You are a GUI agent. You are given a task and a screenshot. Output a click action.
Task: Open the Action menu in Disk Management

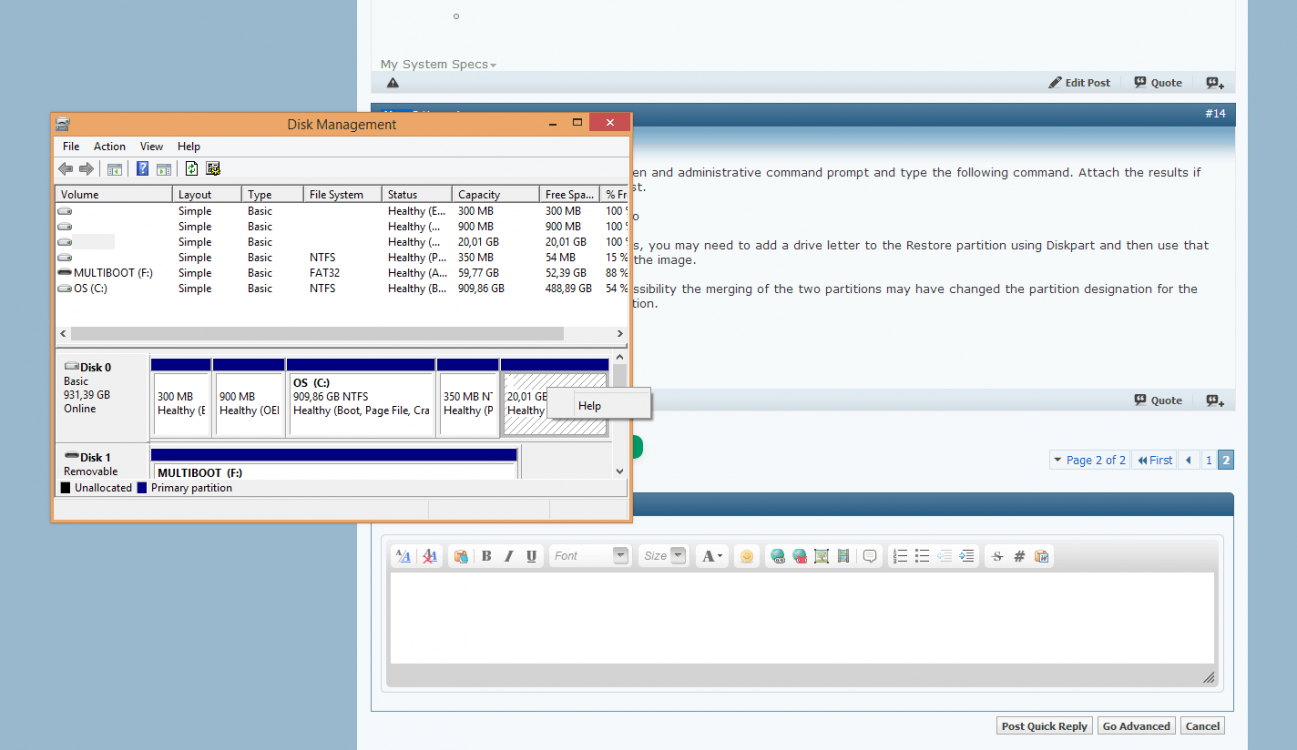click(x=109, y=146)
